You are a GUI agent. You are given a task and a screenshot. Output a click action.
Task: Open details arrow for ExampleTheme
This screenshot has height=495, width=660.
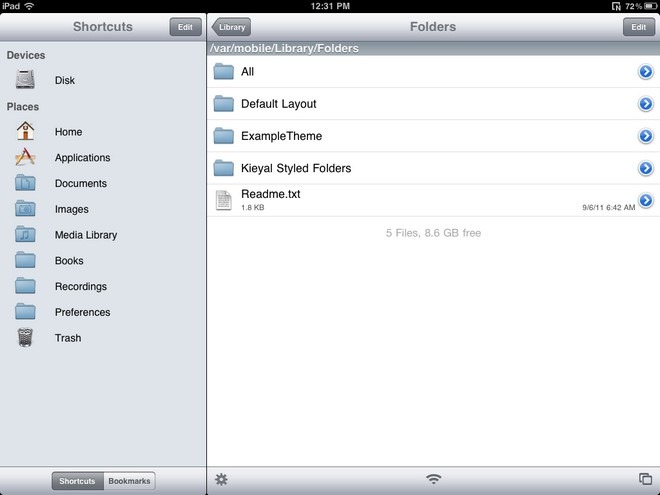[645, 136]
